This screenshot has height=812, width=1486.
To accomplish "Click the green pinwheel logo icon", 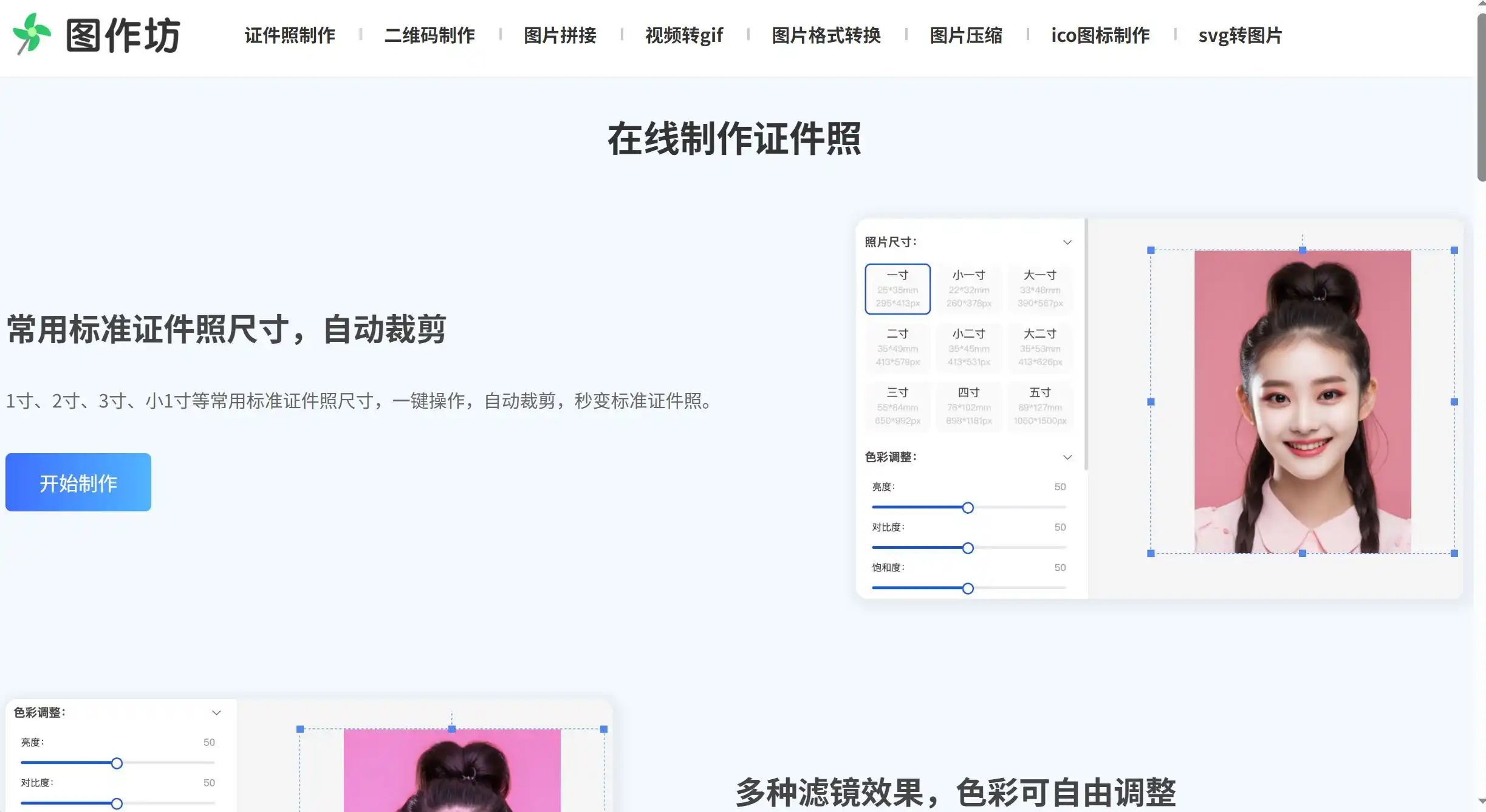I will tap(32, 34).
